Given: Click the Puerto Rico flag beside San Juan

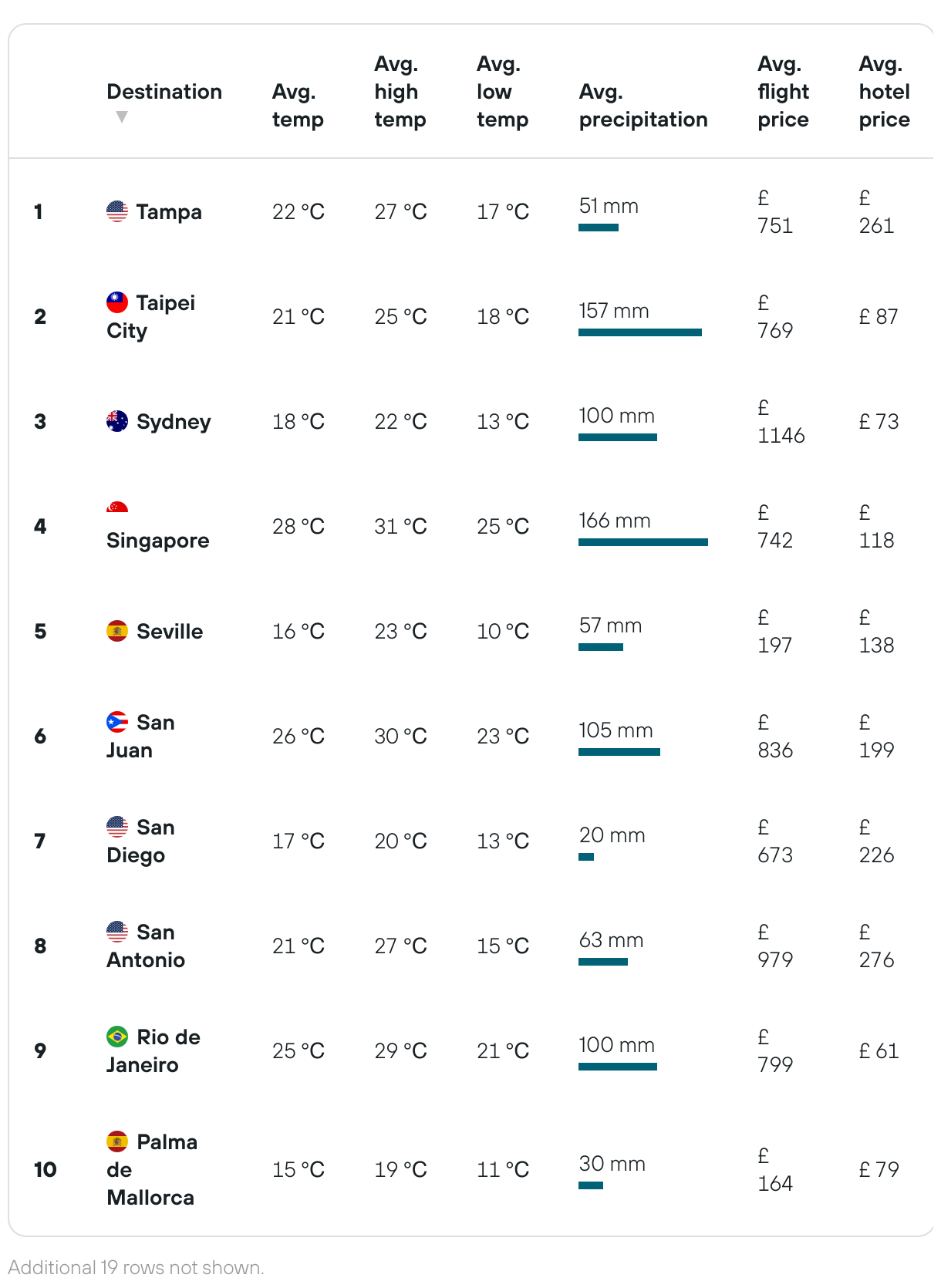Looking at the screenshot, I should coord(117,722).
